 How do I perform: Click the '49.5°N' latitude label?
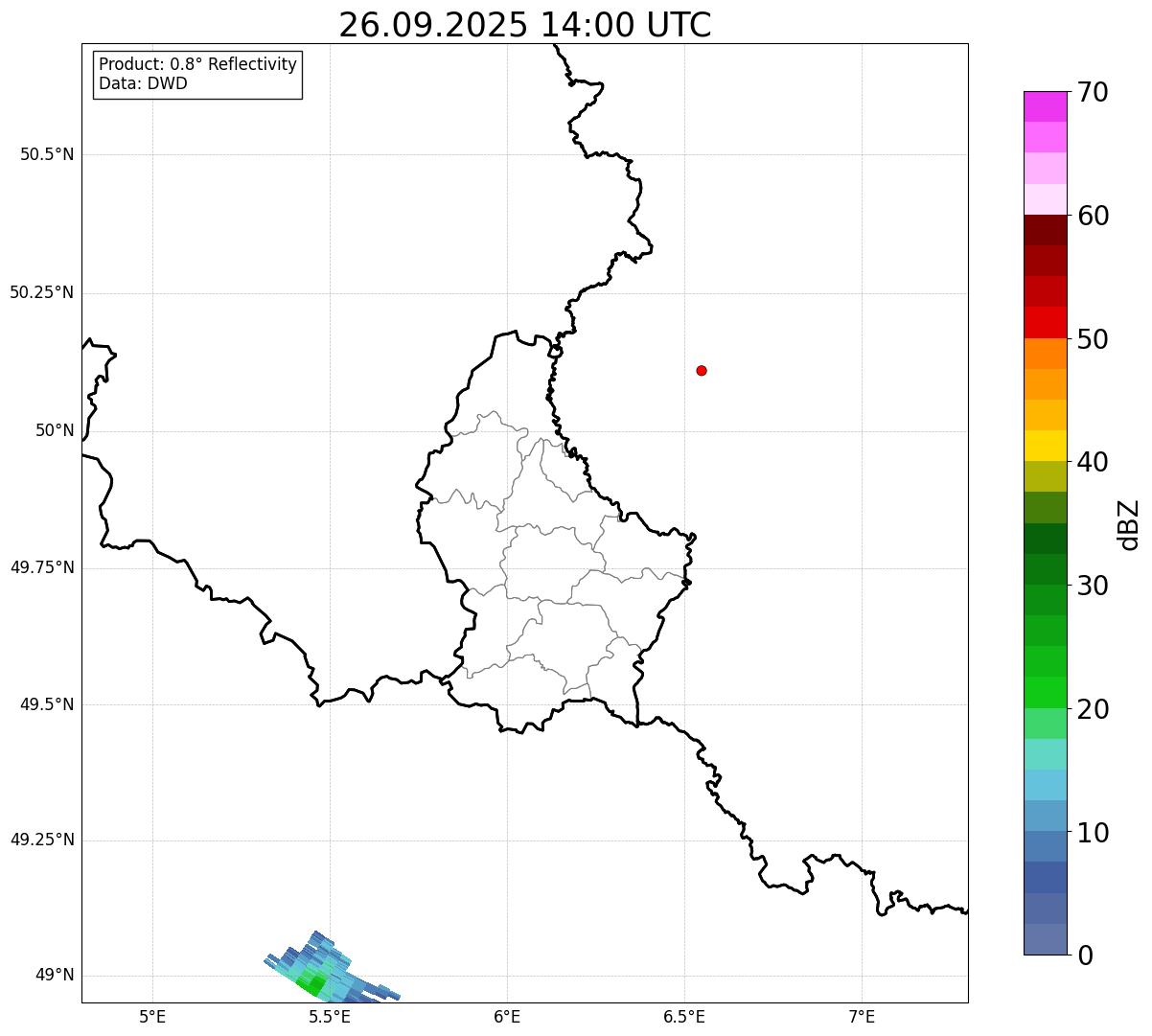pos(47,704)
